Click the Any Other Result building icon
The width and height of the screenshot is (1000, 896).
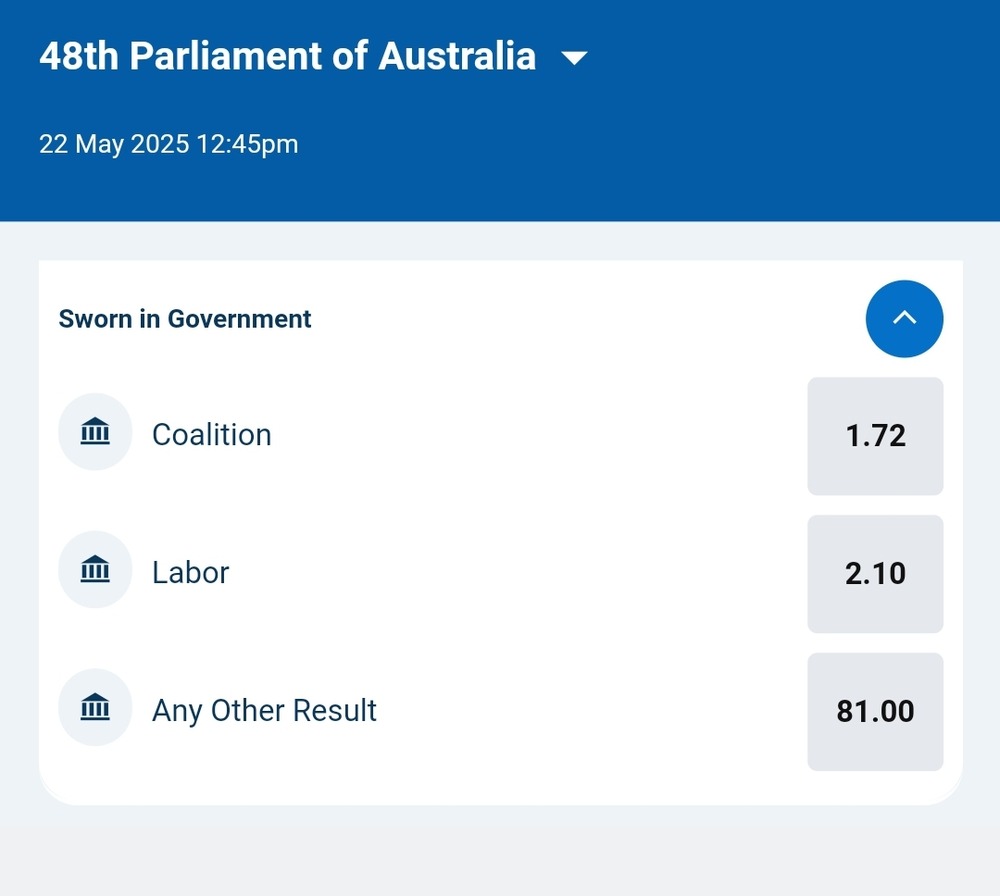[95, 708]
